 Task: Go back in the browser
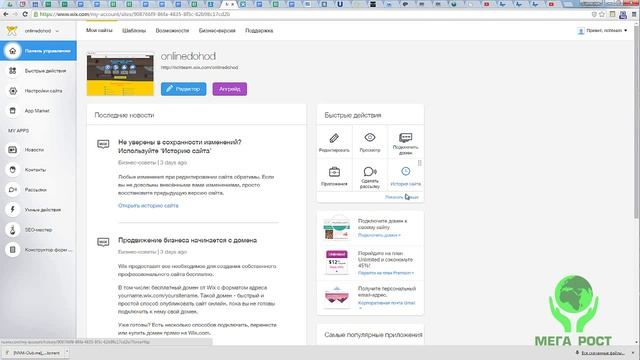[x=6, y=14]
